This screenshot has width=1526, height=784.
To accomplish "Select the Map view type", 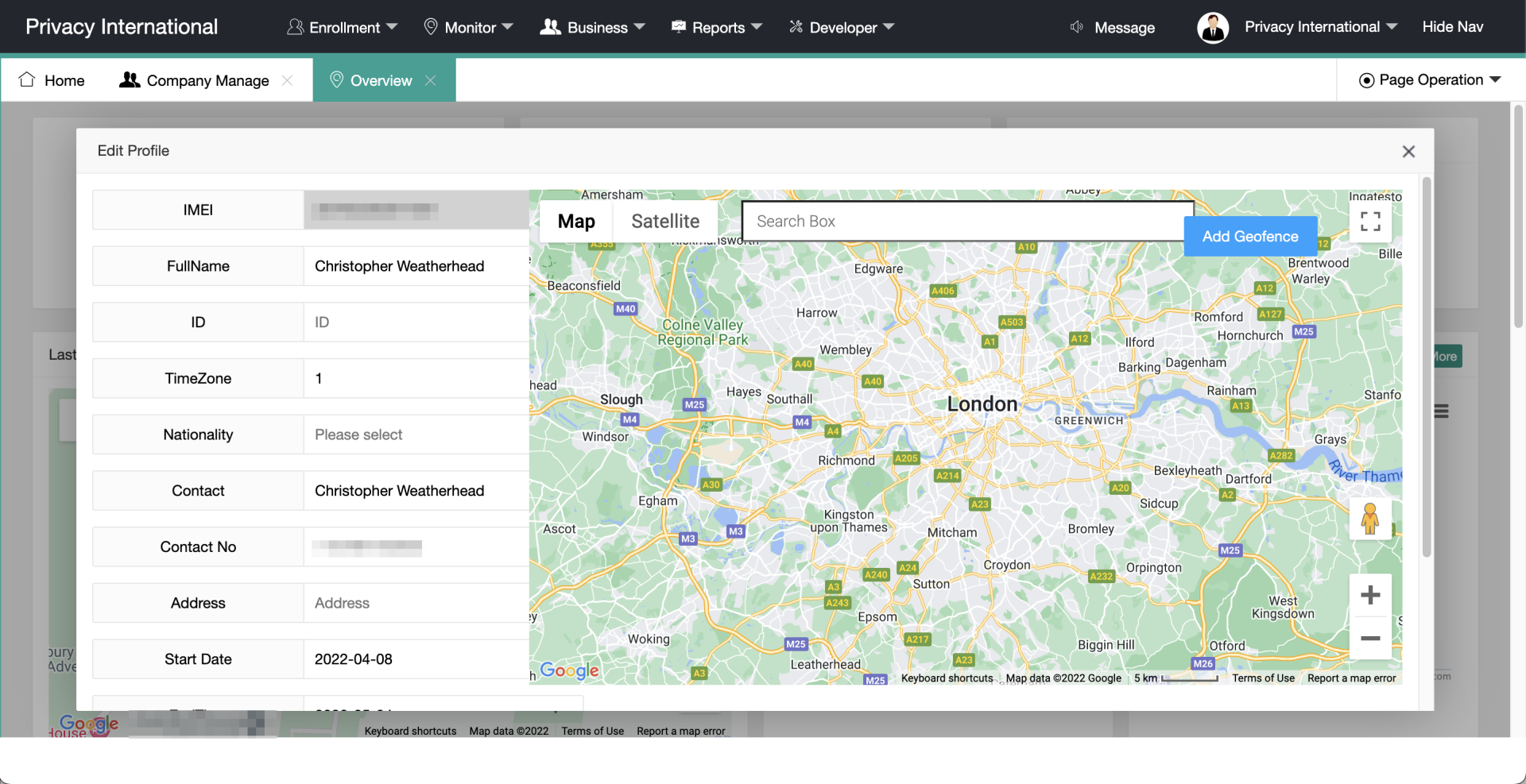I will 576,222.
